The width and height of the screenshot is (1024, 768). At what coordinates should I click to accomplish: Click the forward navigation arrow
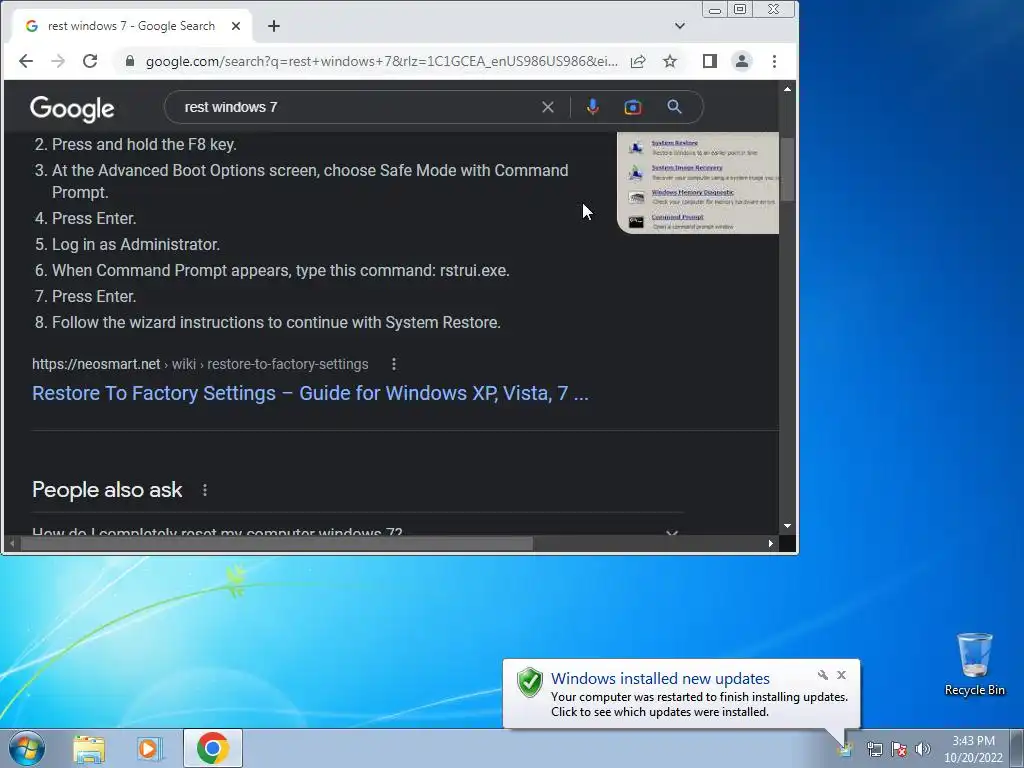[x=58, y=61]
